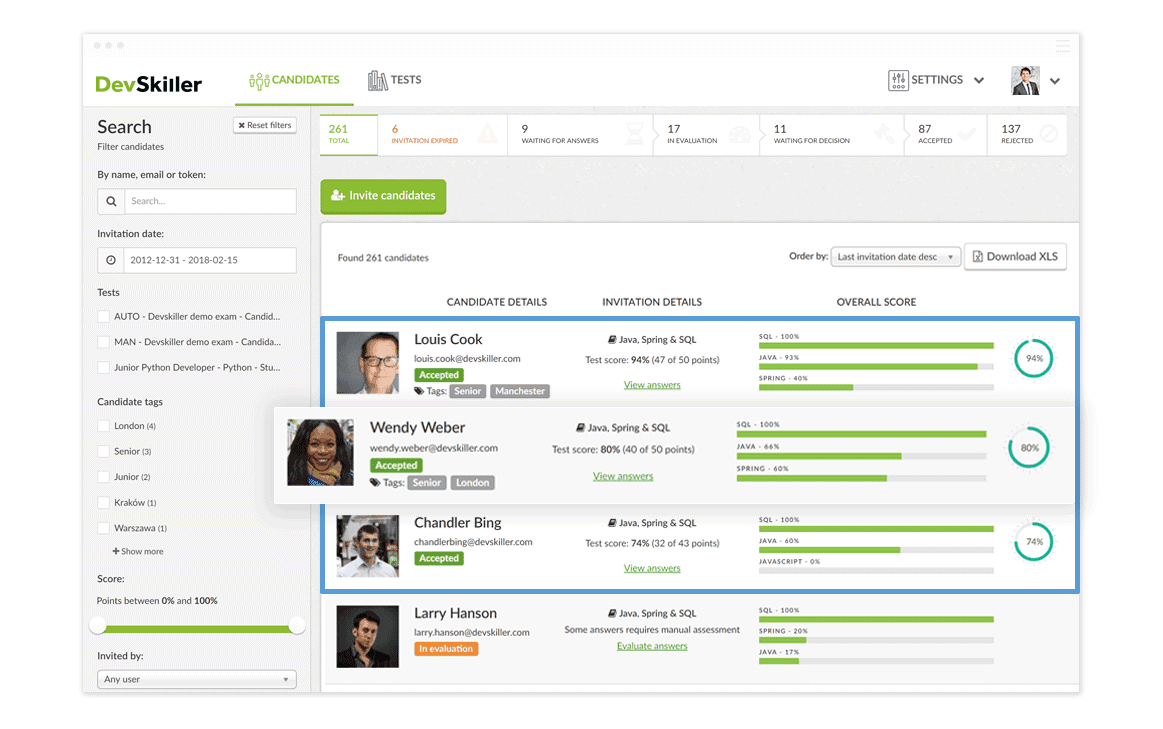Click the Download XLS file icon
Screen dimensions: 1163x729
click(978, 257)
